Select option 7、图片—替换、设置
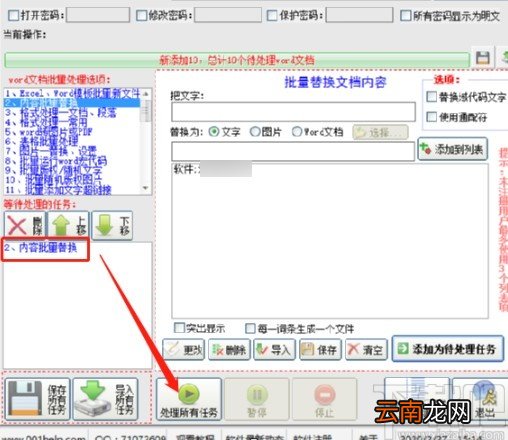Screen dimensions: 508x440 tap(72, 151)
